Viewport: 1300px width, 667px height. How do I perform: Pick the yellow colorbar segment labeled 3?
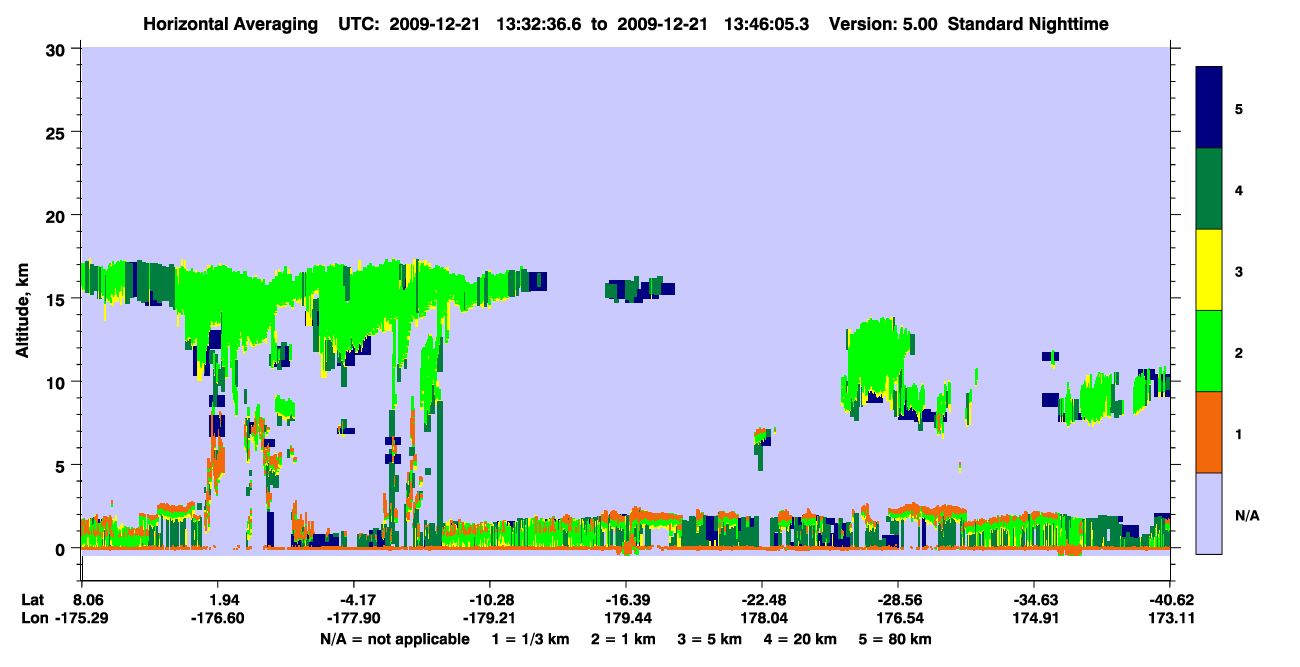(x=1209, y=270)
